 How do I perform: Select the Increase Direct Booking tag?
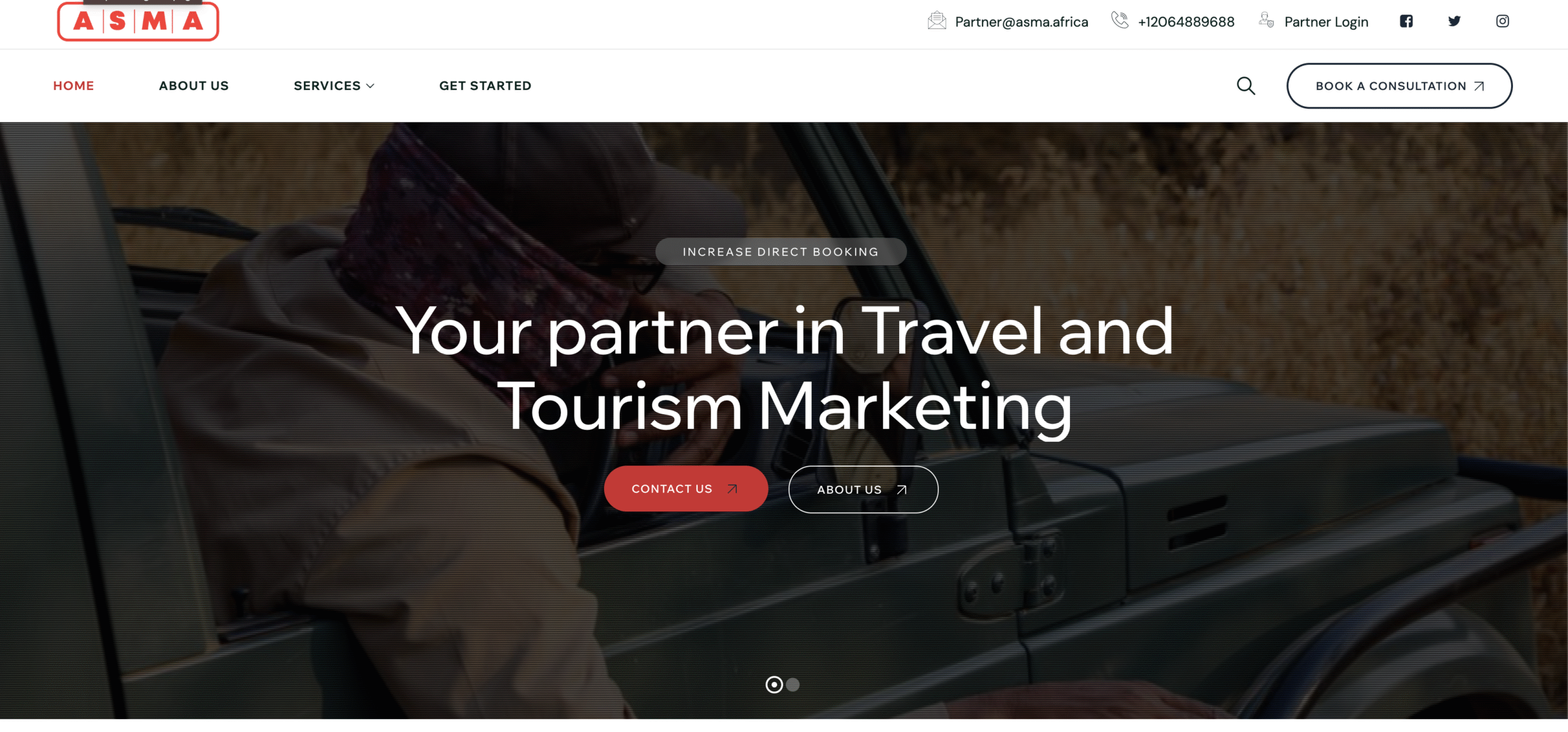click(x=781, y=252)
